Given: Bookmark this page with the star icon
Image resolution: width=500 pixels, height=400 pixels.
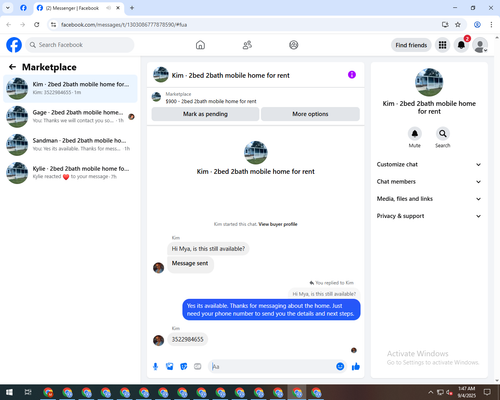Looking at the screenshot, I should [x=458, y=25].
